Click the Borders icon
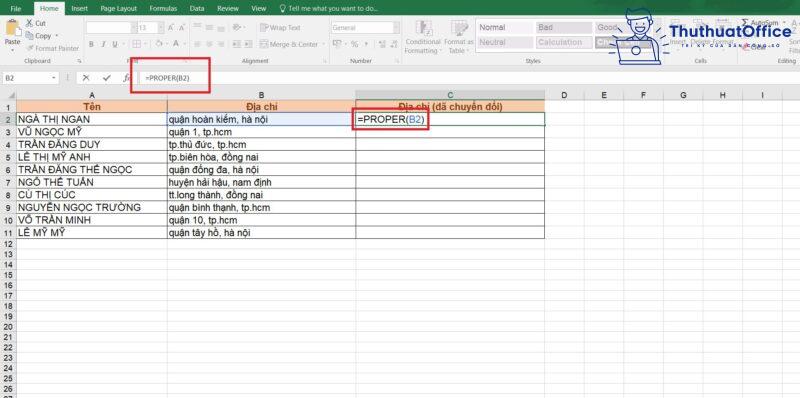This screenshot has height=398, width=800. (x=136, y=44)
